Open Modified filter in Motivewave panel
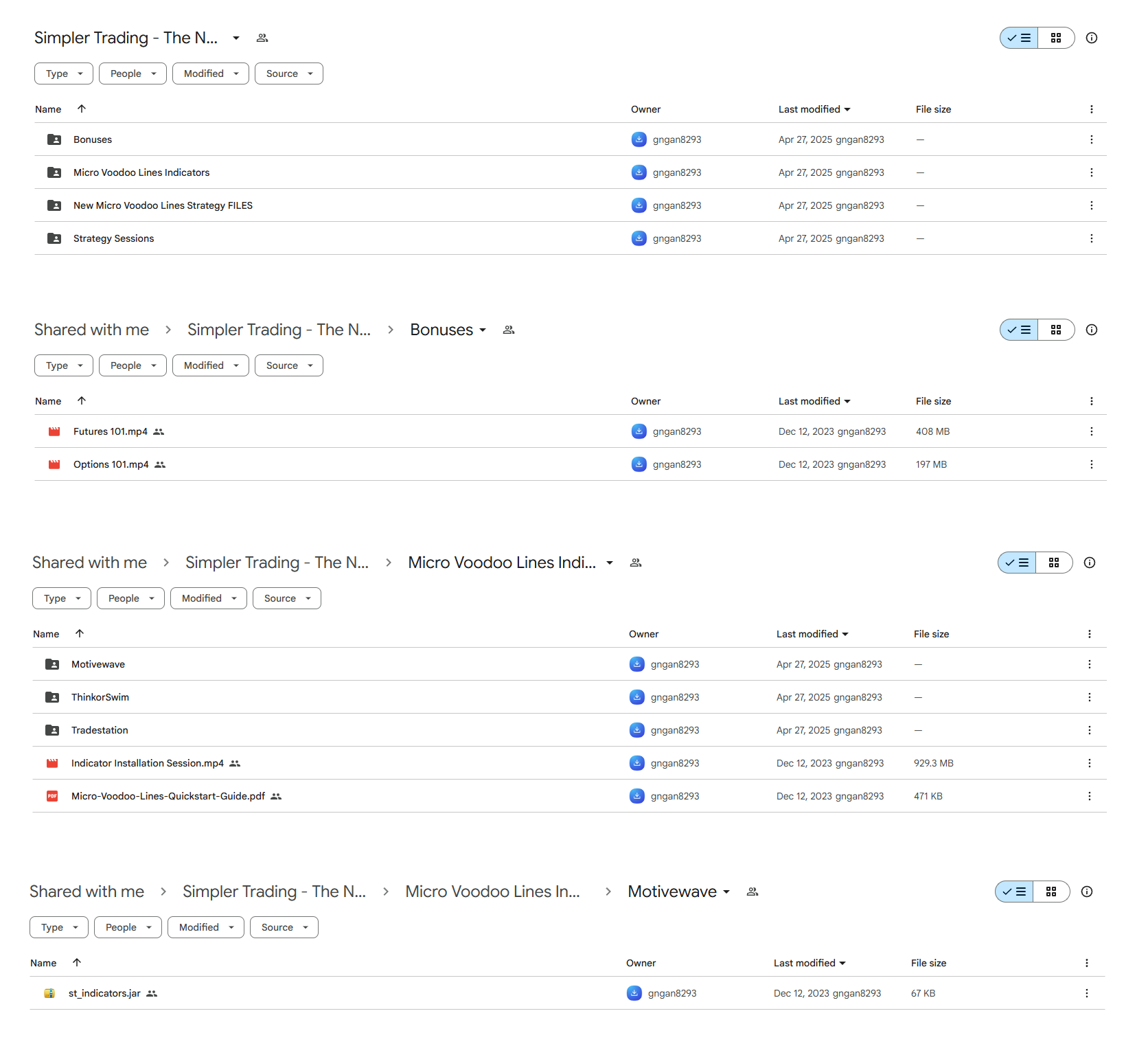Image resolution: width=1148 pixels, height=1044 pixels. (206, 927)
